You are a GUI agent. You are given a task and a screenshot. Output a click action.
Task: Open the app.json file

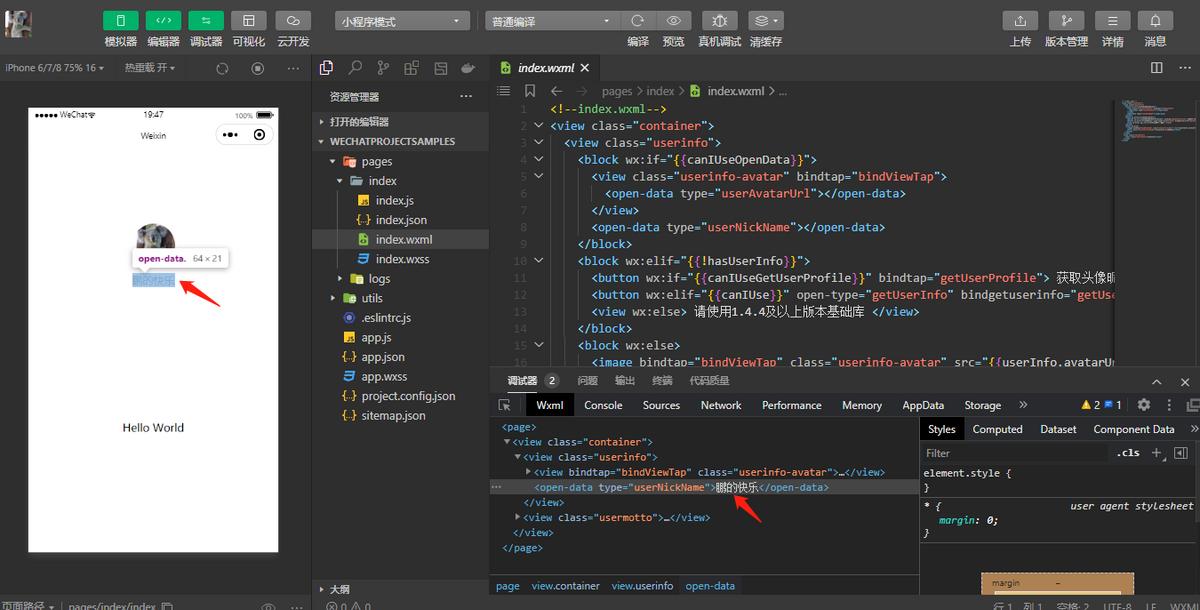click(x=383, y=357)
